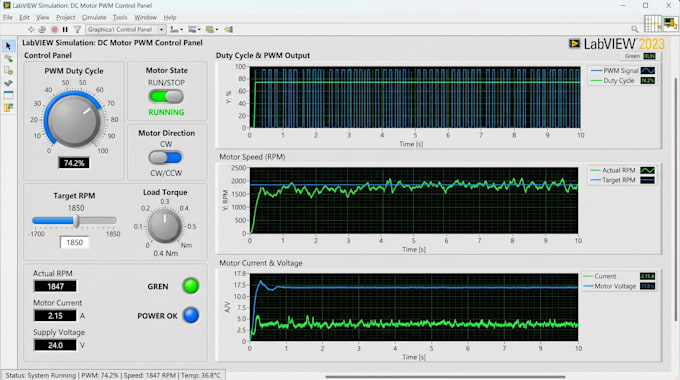Minimize the LabVIEW window

(623, 6)
